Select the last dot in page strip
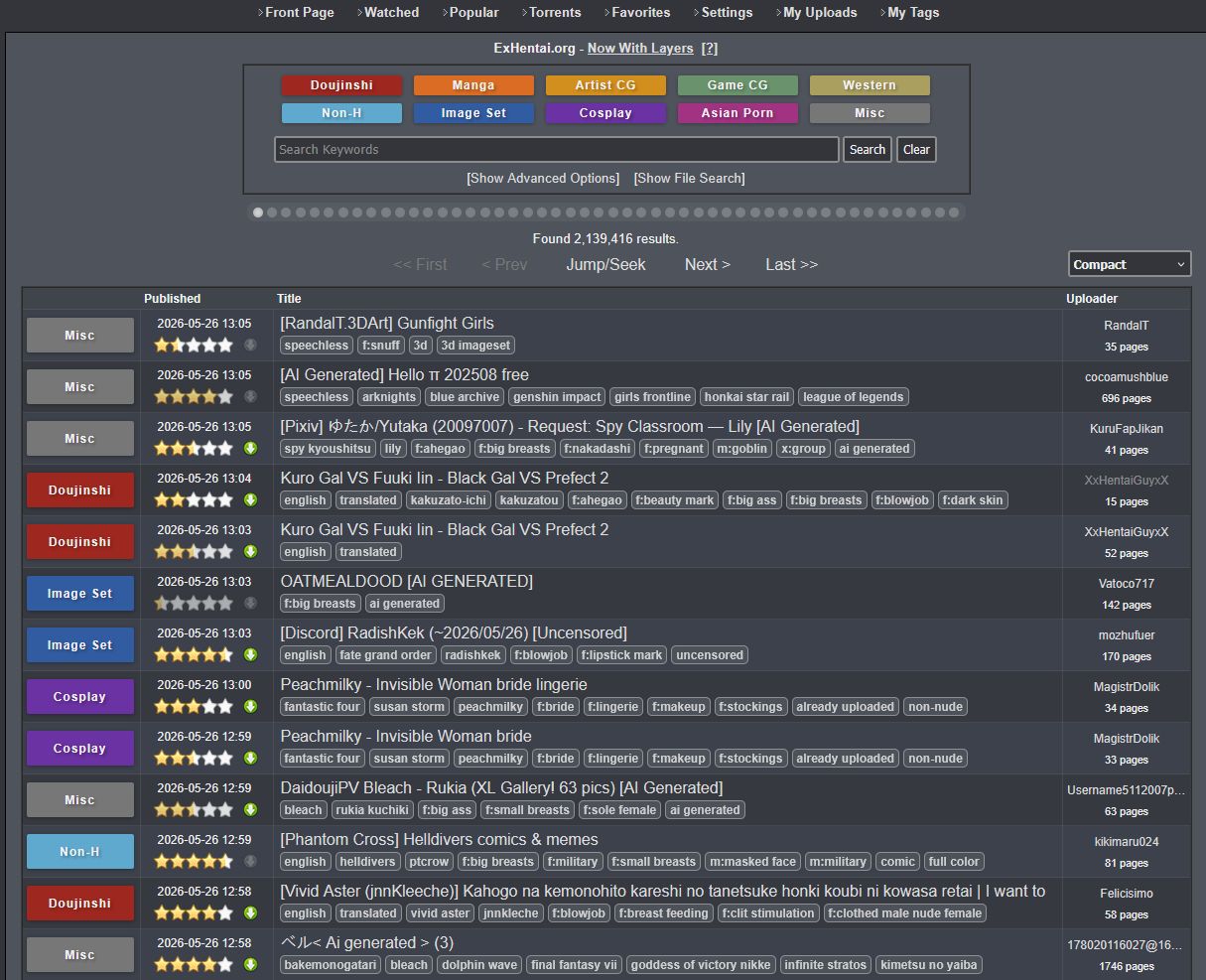This screenshot has height=980, width=1206. [x=954, y=212]
